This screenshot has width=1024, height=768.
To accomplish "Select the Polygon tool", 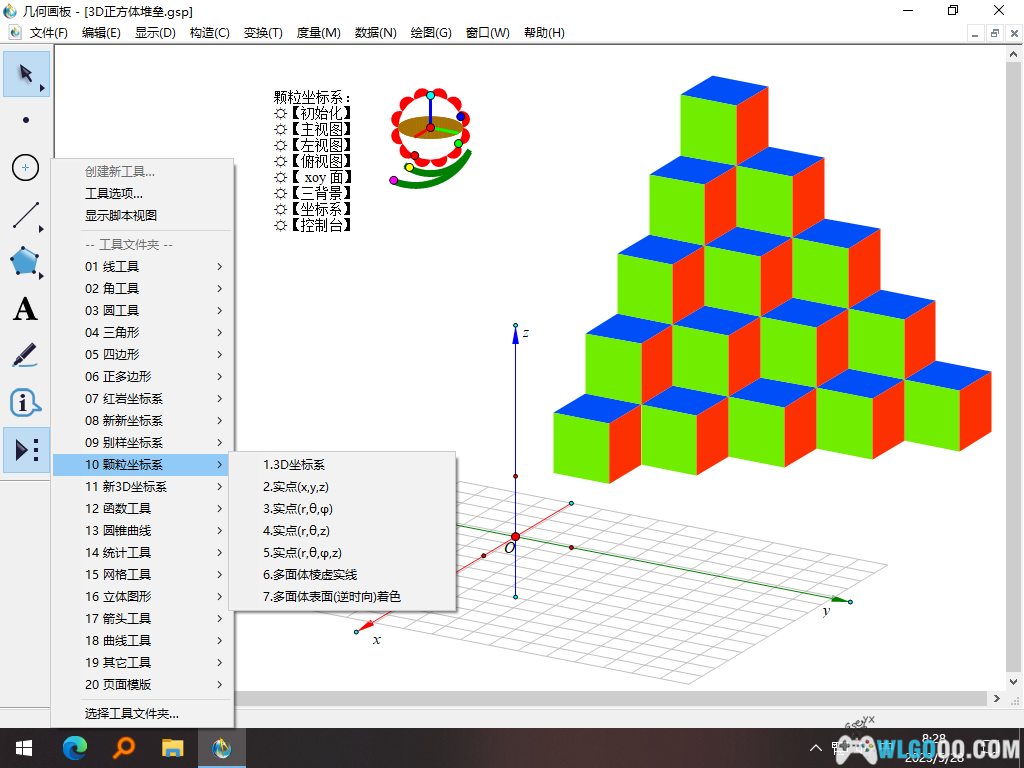I will 26,262.
